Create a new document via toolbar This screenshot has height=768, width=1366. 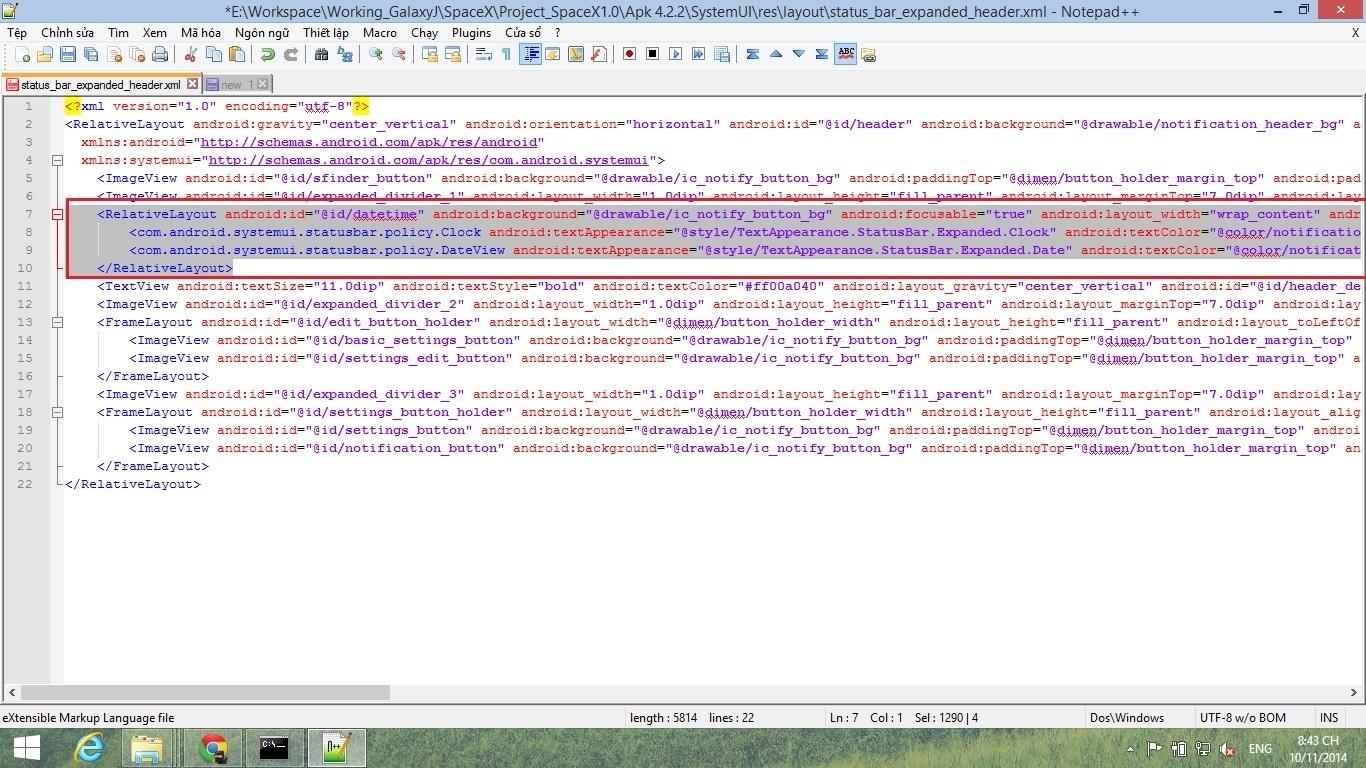pyautogui.click(x=22, y=54)
